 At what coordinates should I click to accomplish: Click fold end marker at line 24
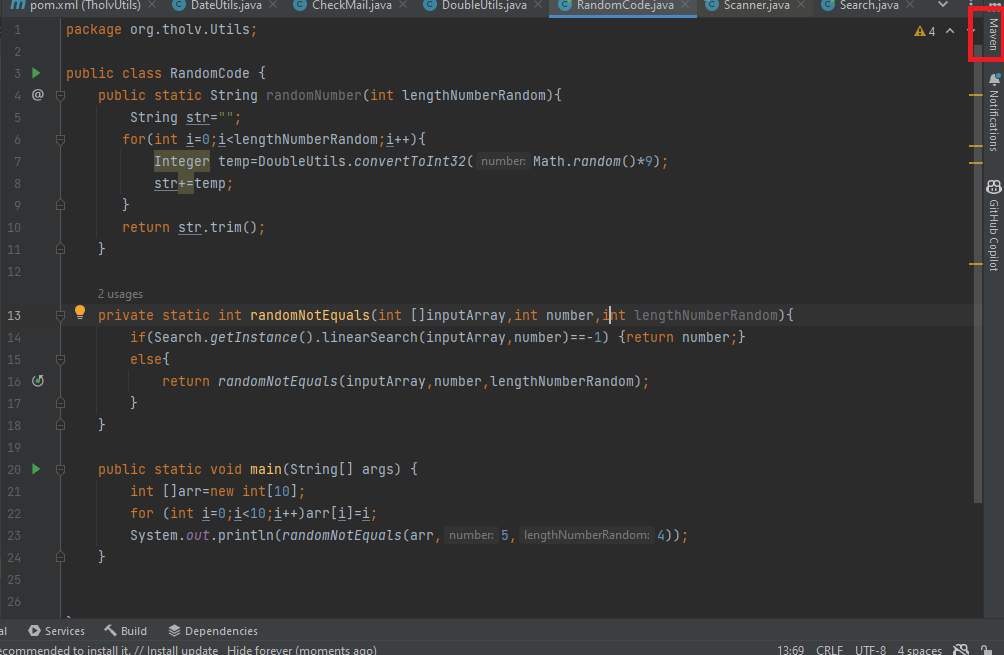click(x=60, y=557)
